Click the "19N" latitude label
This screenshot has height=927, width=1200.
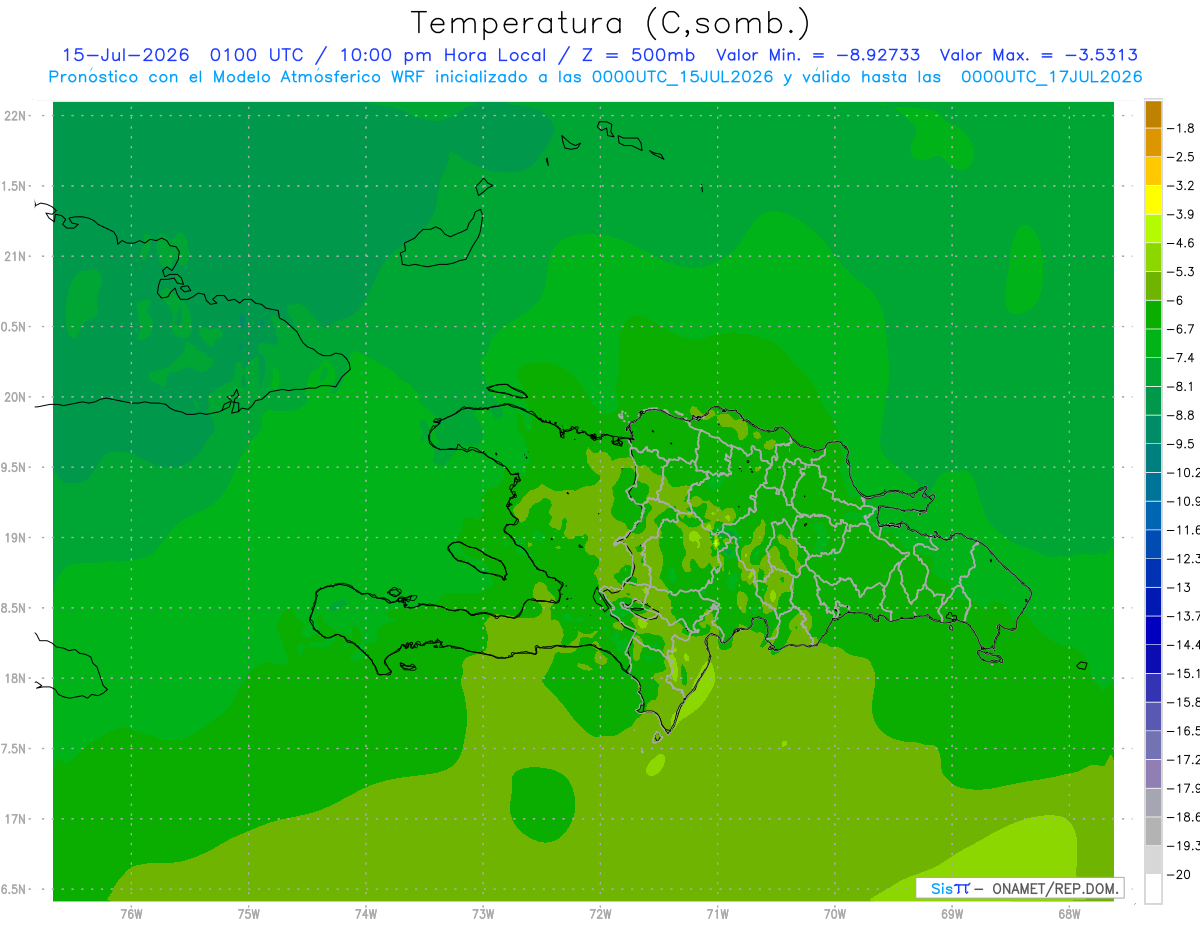click(x=16, y=538)
